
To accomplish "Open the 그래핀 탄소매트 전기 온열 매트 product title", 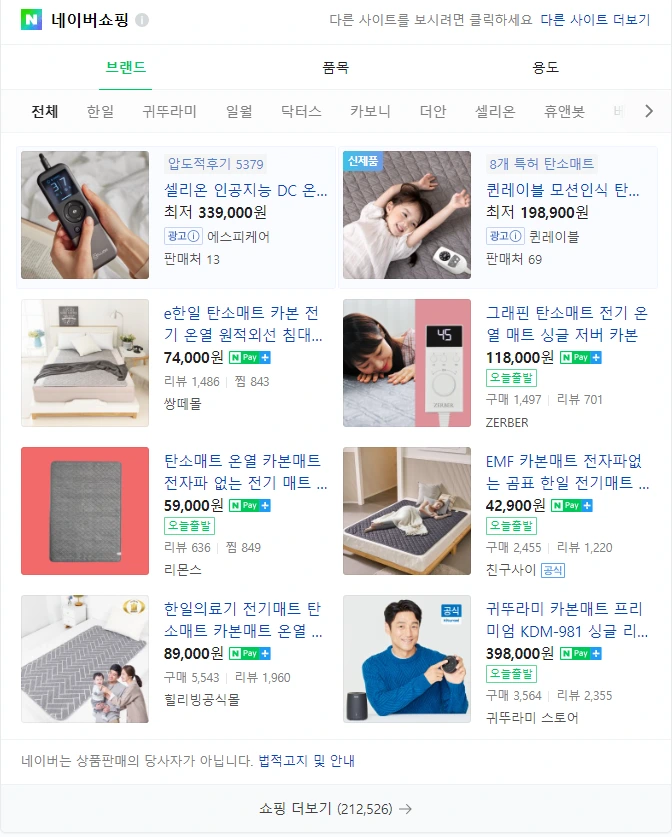I will click(x=567, y=323).
